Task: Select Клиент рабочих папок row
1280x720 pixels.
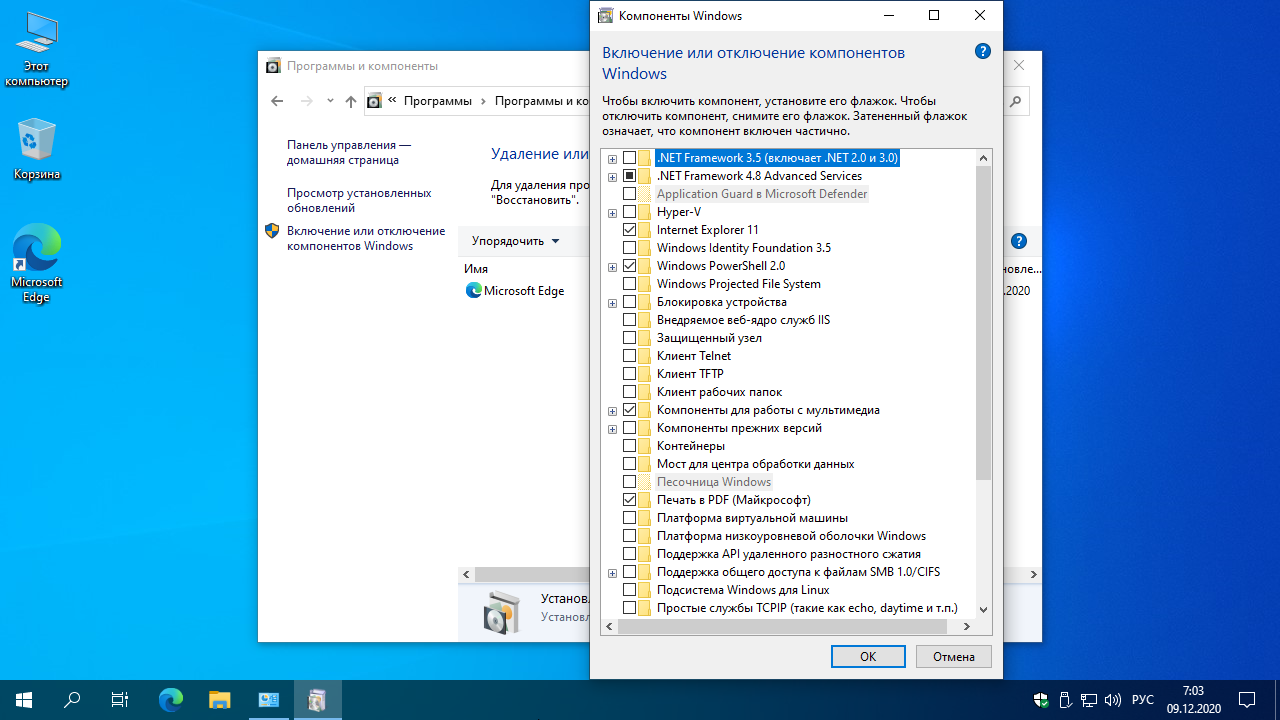Action: click(x=719, y=392)
